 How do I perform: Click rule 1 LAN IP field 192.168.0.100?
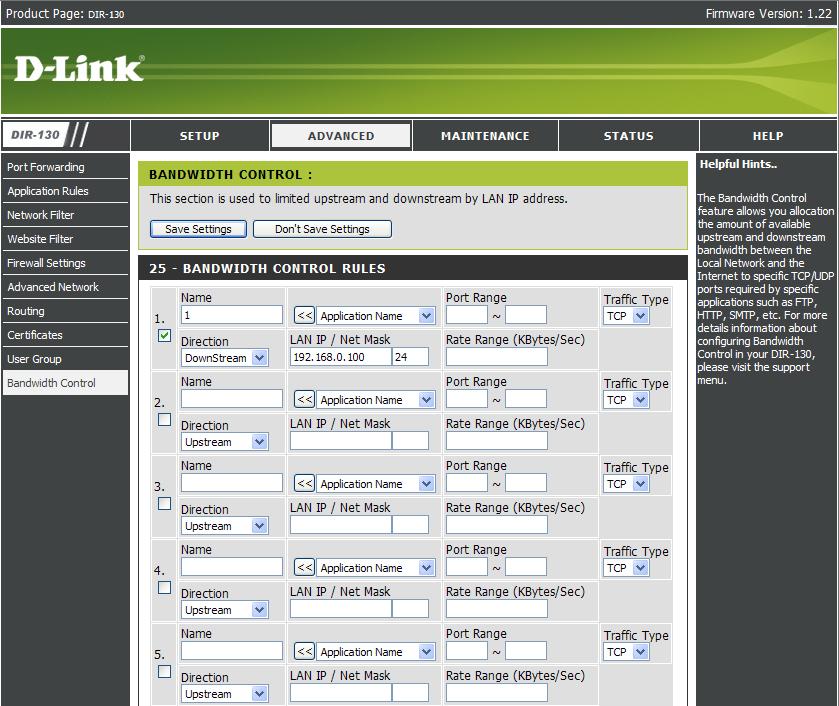click(341, 357)
